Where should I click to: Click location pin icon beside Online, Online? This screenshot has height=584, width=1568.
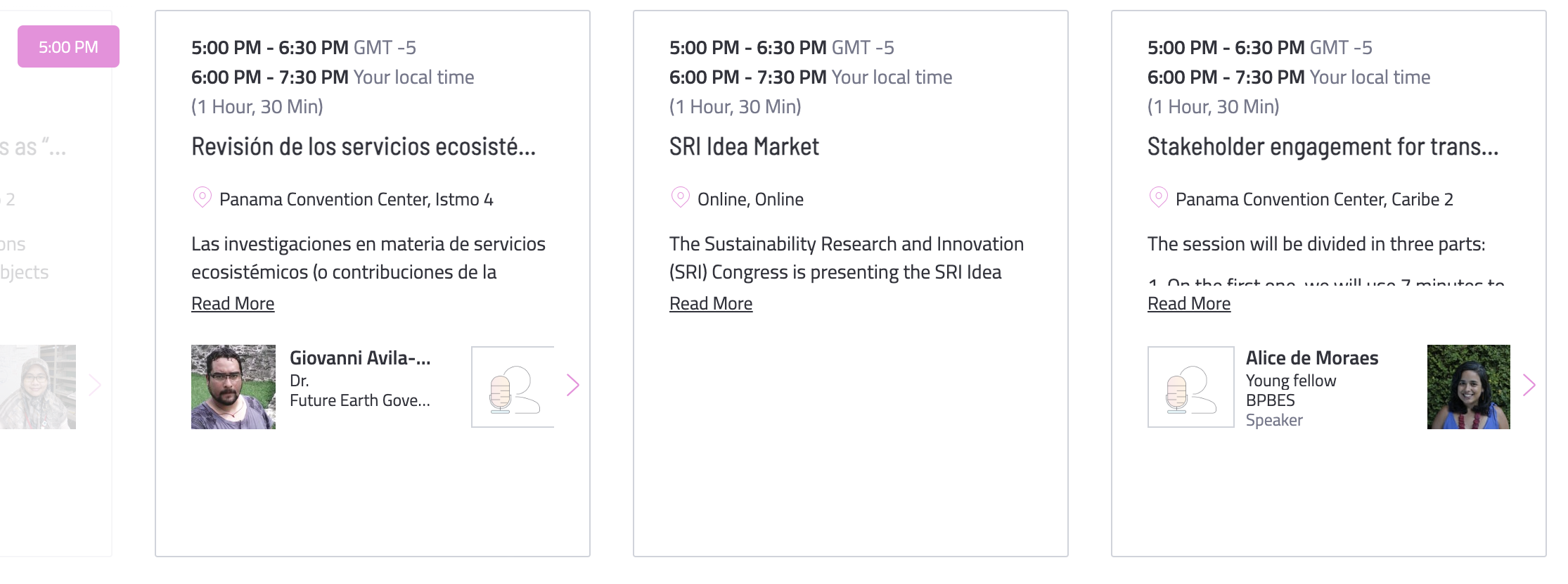680,197
